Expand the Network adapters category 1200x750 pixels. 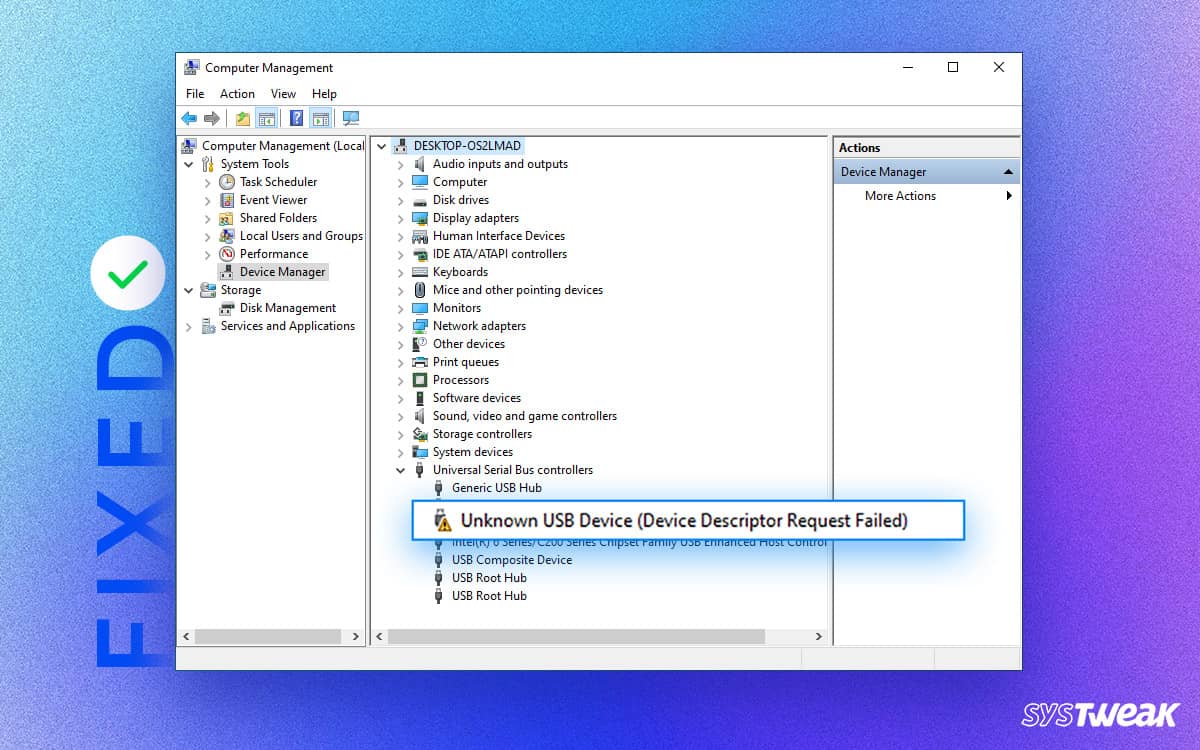click(403, 326)
